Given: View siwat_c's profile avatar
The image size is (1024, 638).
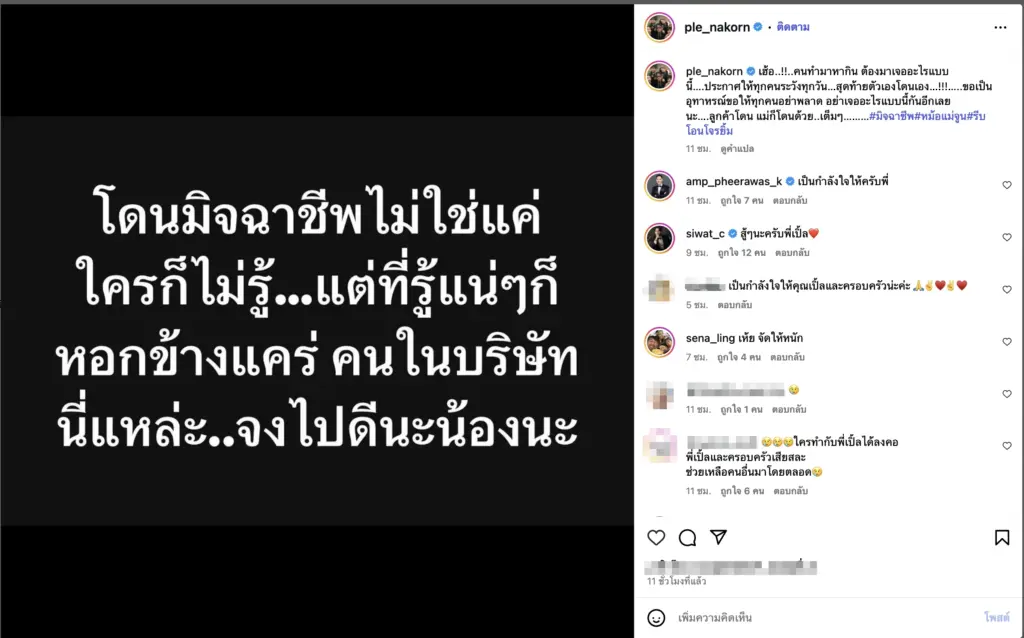Looking at the screenshot, I should point(659,238).
